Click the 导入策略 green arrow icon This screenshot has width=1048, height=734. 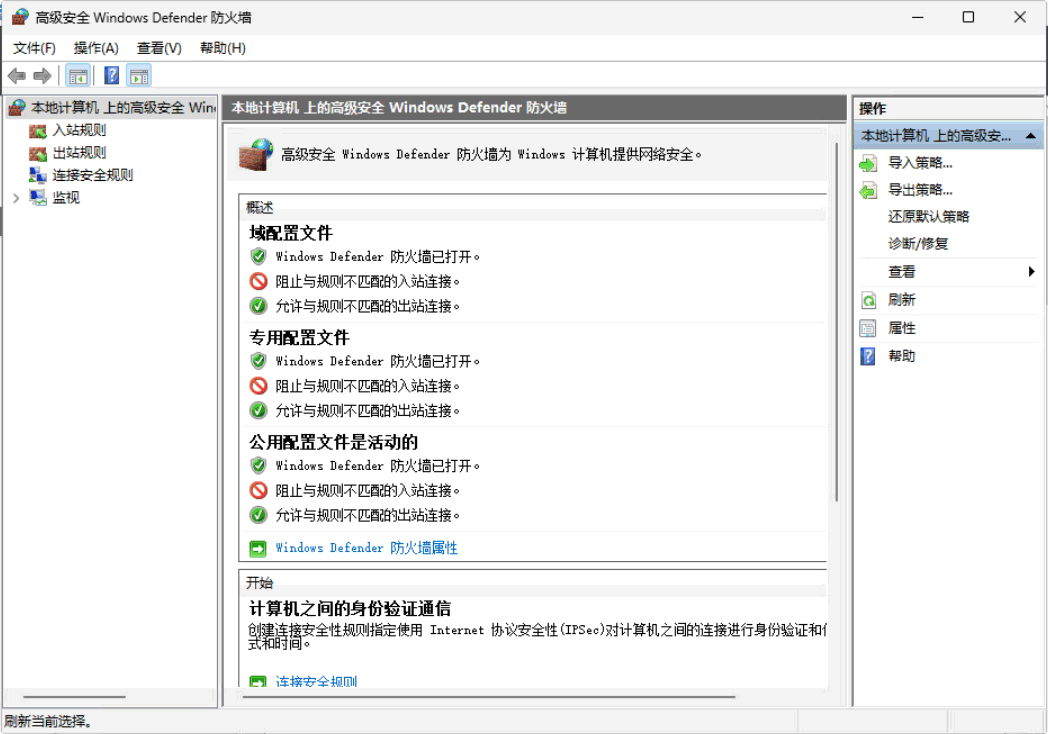[x=868, y=163]
